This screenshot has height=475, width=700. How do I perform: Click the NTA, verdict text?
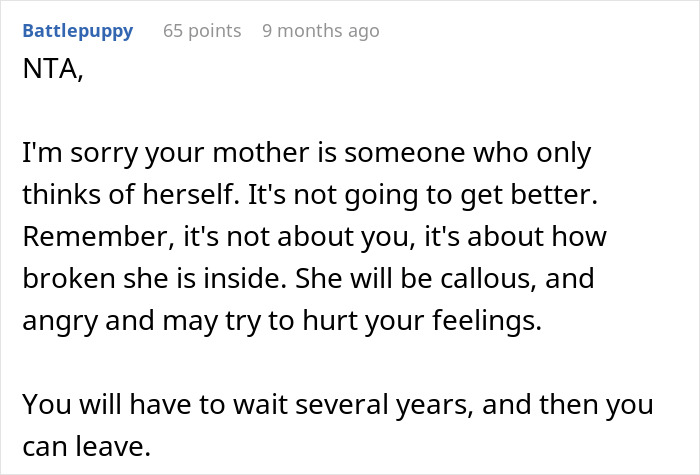click(53, 69)
